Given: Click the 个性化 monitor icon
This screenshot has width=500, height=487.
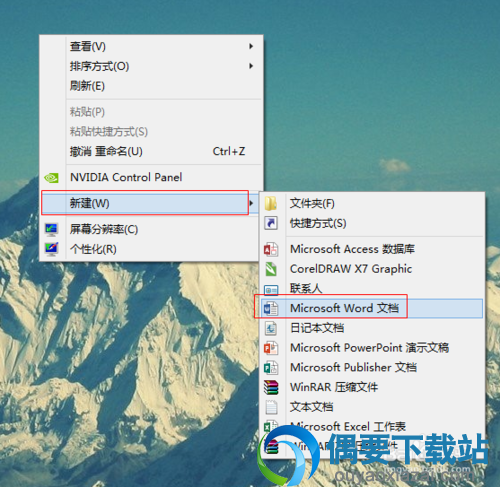Looking at the screenshot, I should tap(51, 249).
